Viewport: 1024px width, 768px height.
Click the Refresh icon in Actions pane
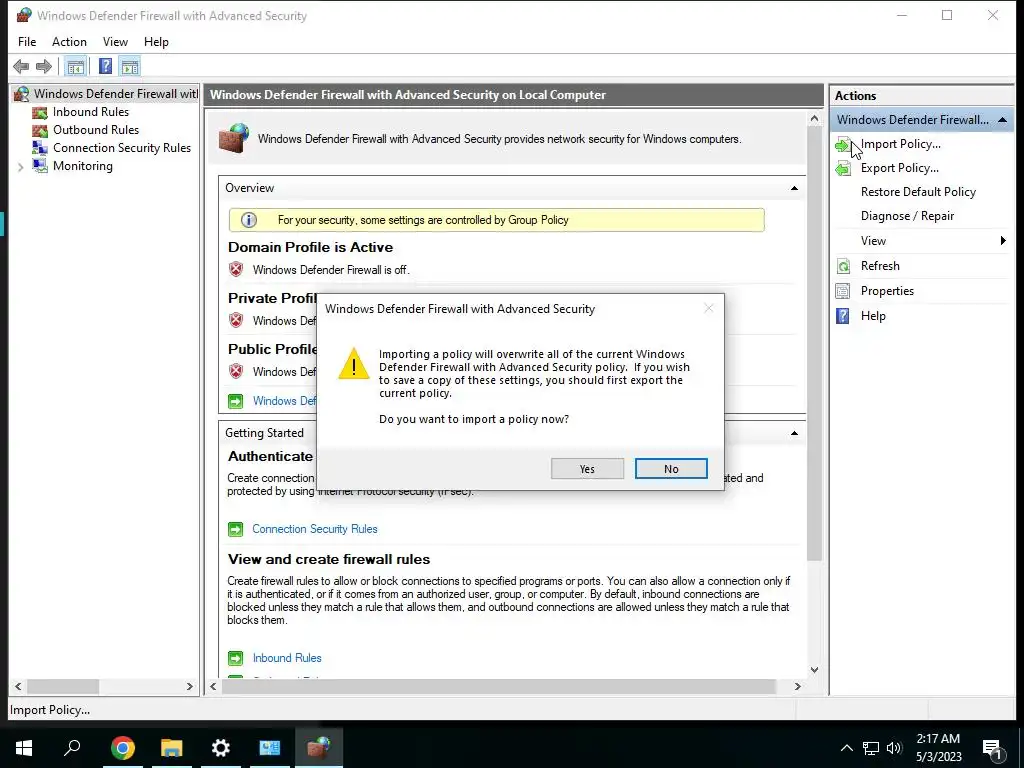click(x=843, y=266)
